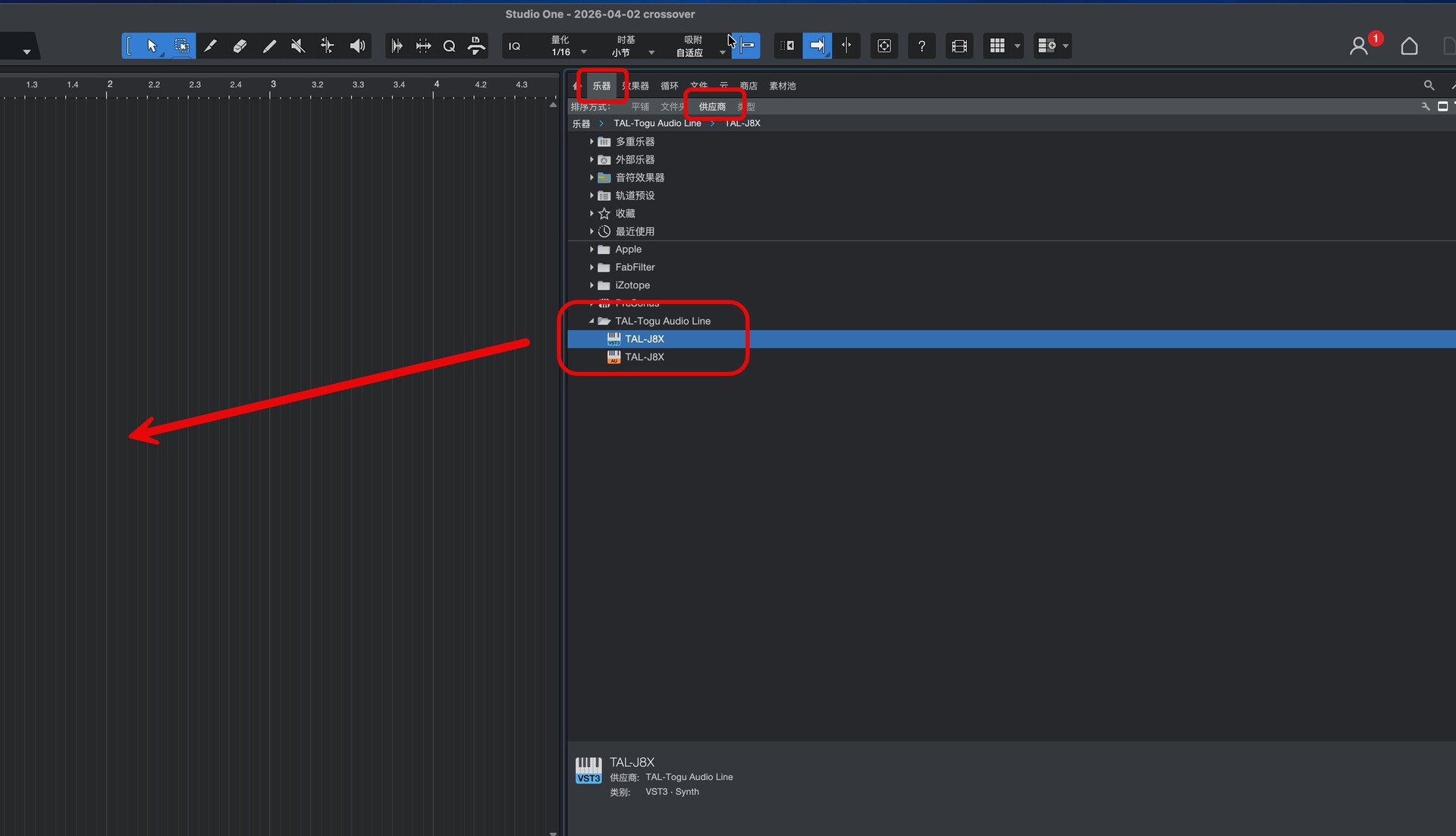Open the 素材池 pool tab
Viewport: 1456px width, 836px height.
pos(782,86)
